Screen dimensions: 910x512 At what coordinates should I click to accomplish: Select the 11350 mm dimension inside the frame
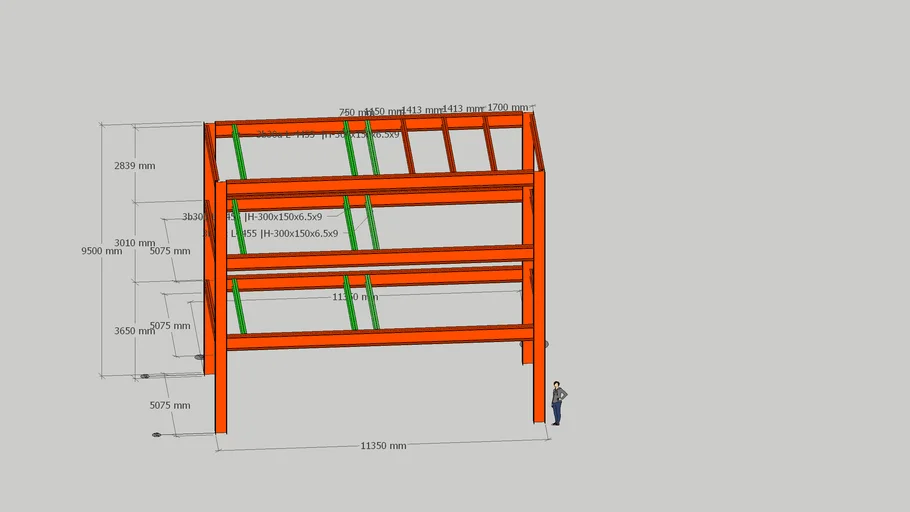point(355,297)
